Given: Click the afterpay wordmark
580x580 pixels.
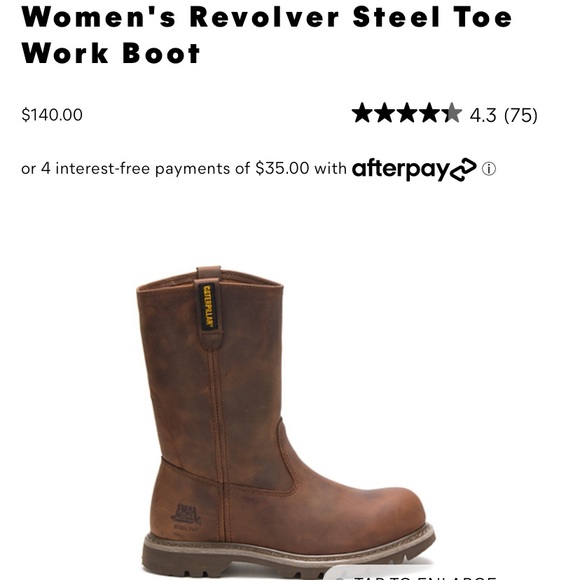Looking at the screenshot, I should point(401,170).
